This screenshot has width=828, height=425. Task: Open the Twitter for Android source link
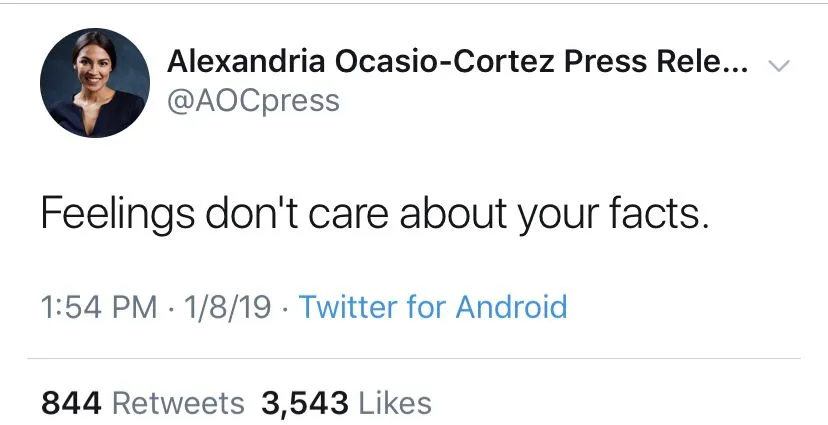(x=433, y=306)
